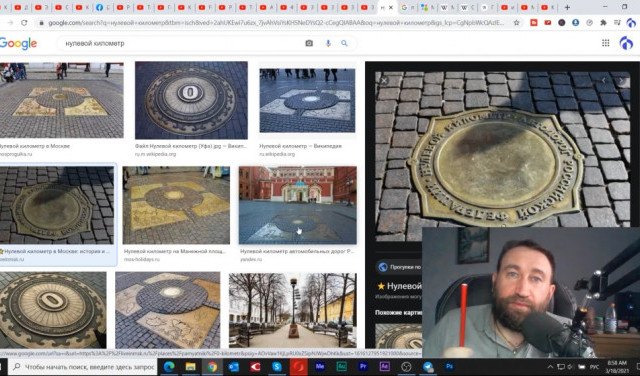Click the search query input field

click(180, 43)
